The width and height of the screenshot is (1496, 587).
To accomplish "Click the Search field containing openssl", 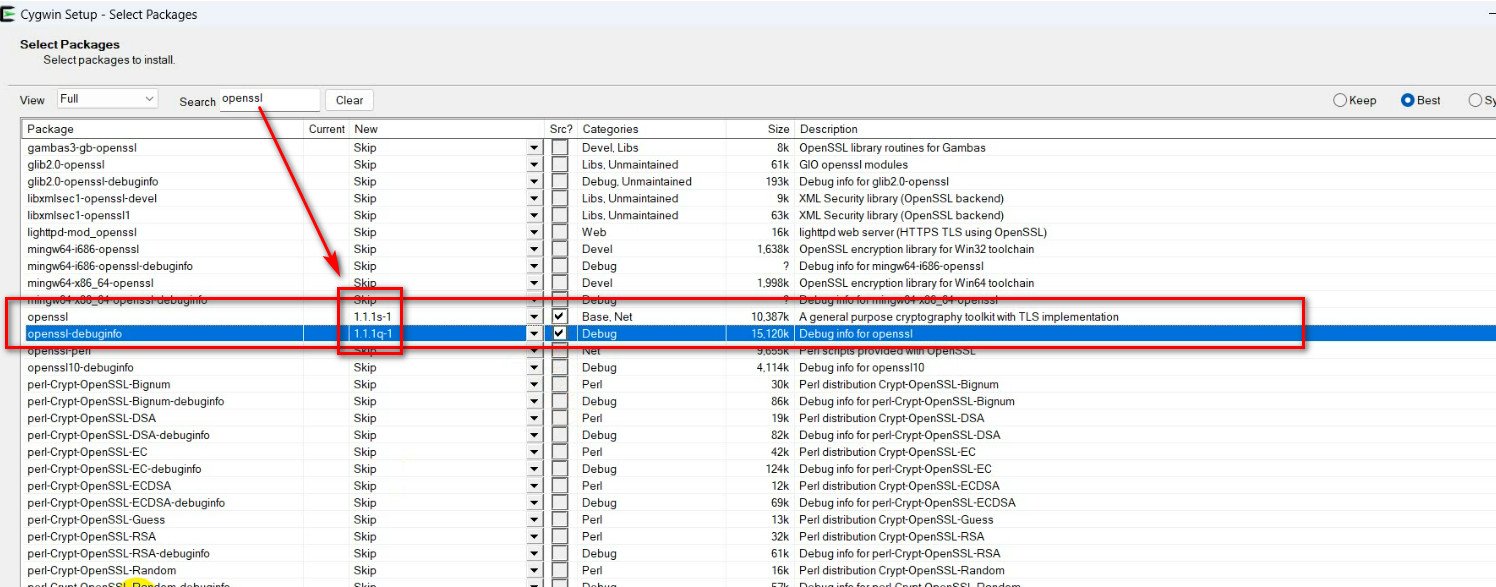I will pos(269,99).
